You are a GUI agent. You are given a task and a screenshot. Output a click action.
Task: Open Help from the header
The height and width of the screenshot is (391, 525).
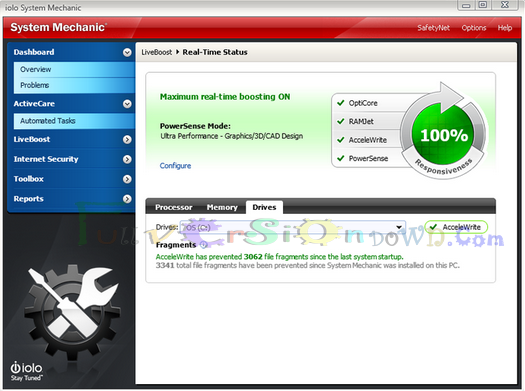click(505, 28)
